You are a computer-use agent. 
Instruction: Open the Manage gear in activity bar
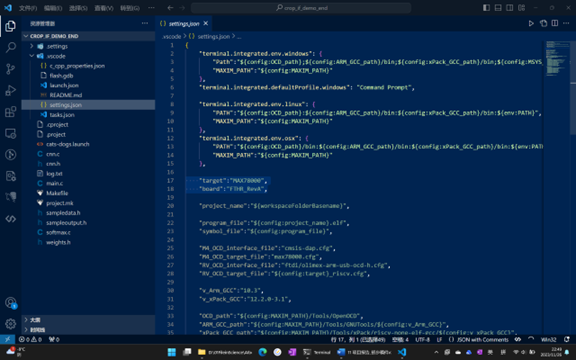10,324
